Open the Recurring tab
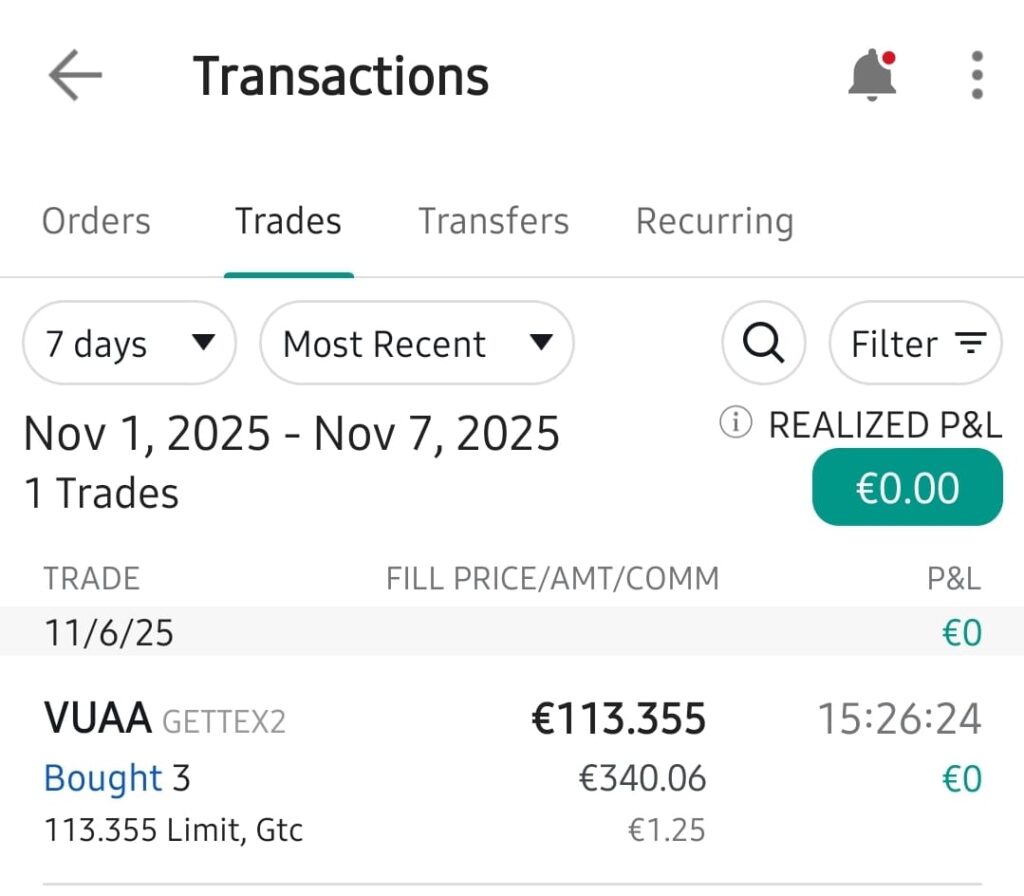This screenshot has height=896, width=1024. pyautogui.click(x=714, y=221)
